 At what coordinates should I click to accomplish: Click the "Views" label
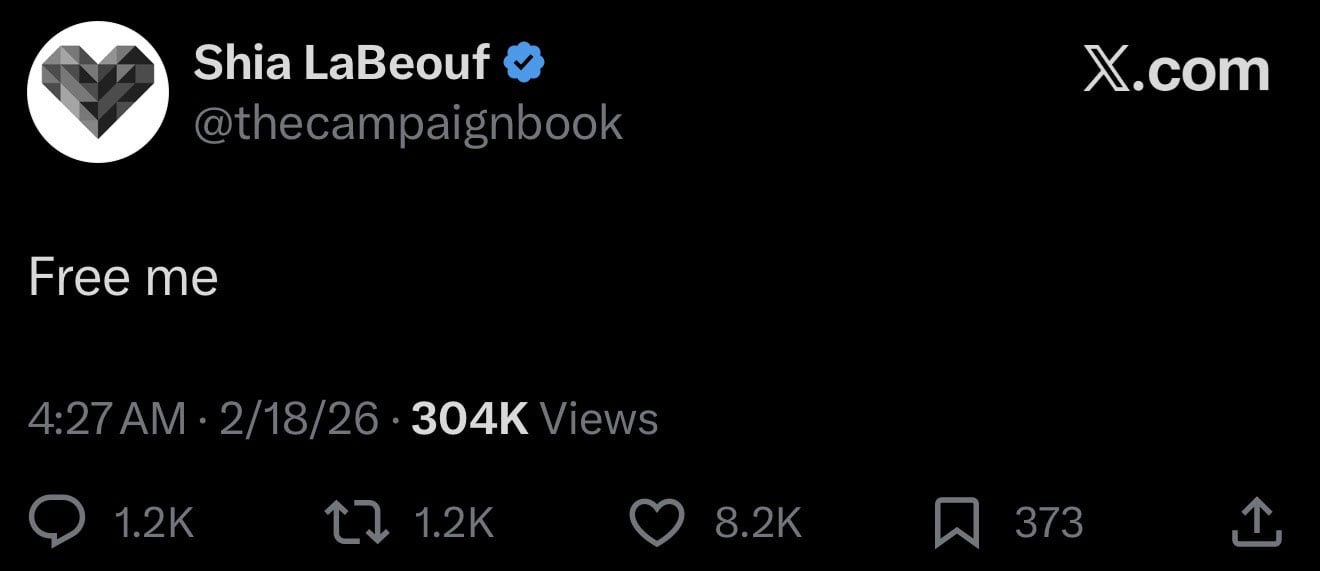(599, 419)
